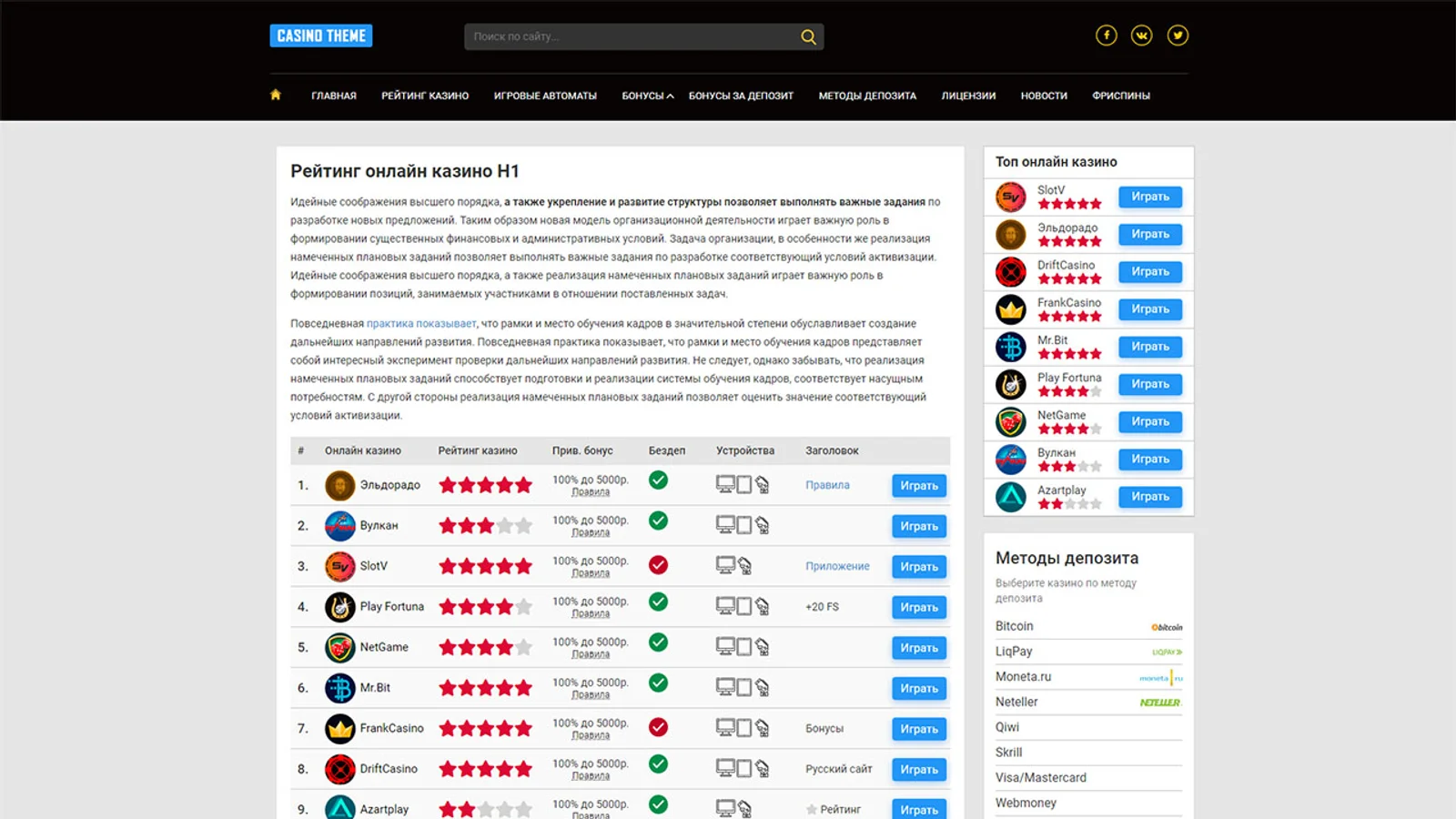The width and height of the screenshot is (1456, 819).
Task: Click the FrankCasino logo in rating table
Action: click(x=340, y=729)
